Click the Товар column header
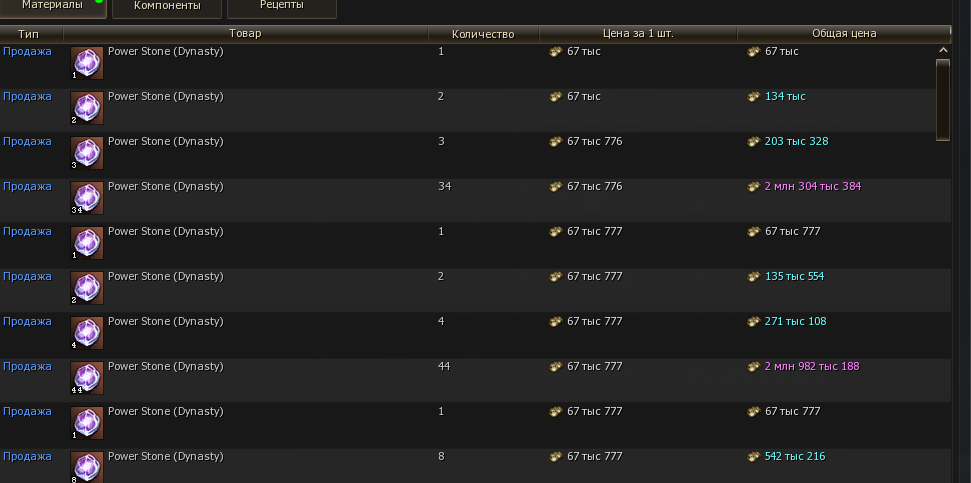 tap(245, 34)
